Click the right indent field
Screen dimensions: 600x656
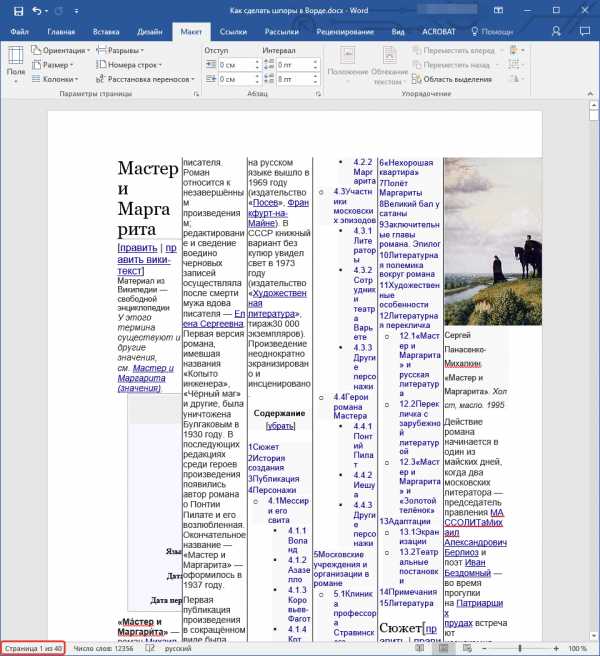[236, 79]
